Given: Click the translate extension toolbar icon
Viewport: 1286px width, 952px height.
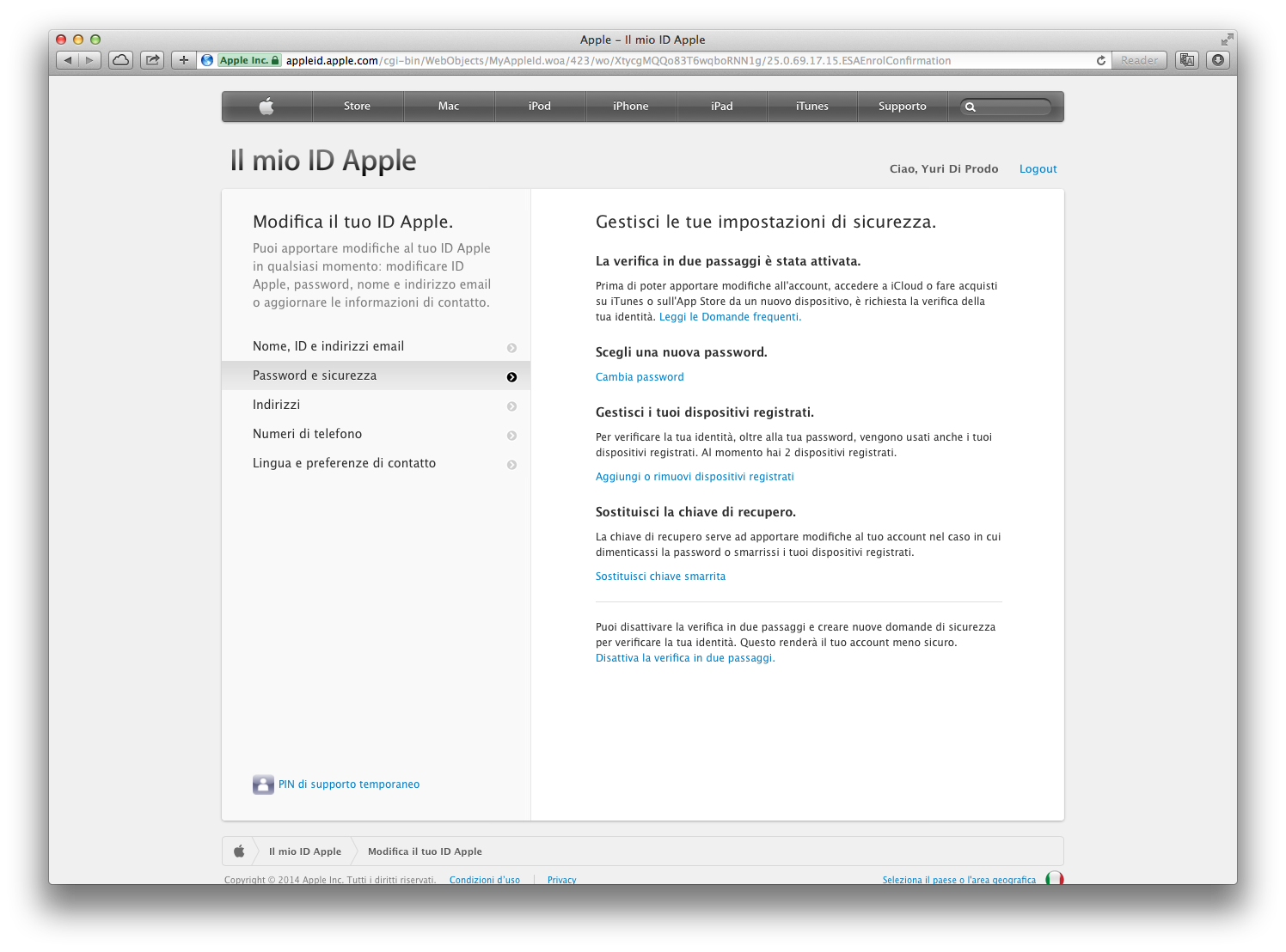Looking at the screenshot, I should [x=1187, y=60].
